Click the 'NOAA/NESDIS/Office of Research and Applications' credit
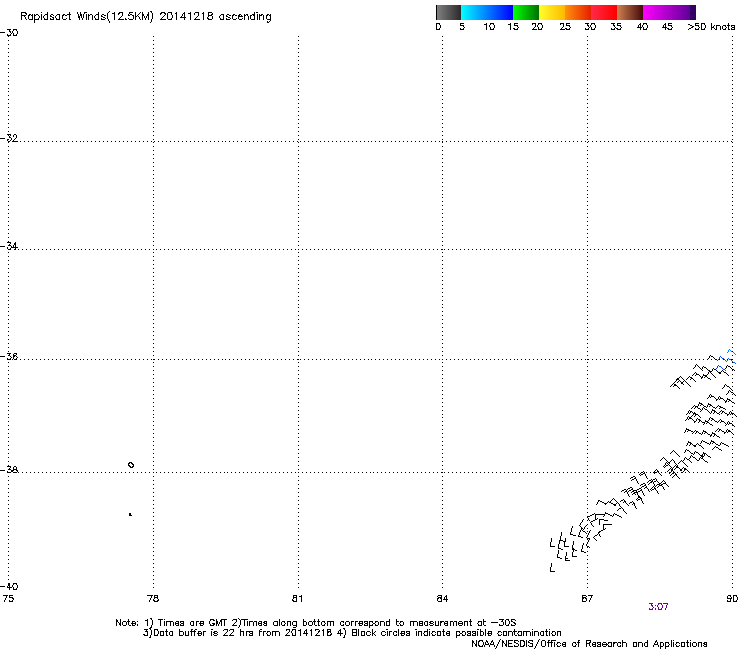The width and height of the screenshot is (740, 650). click(589, 644)
